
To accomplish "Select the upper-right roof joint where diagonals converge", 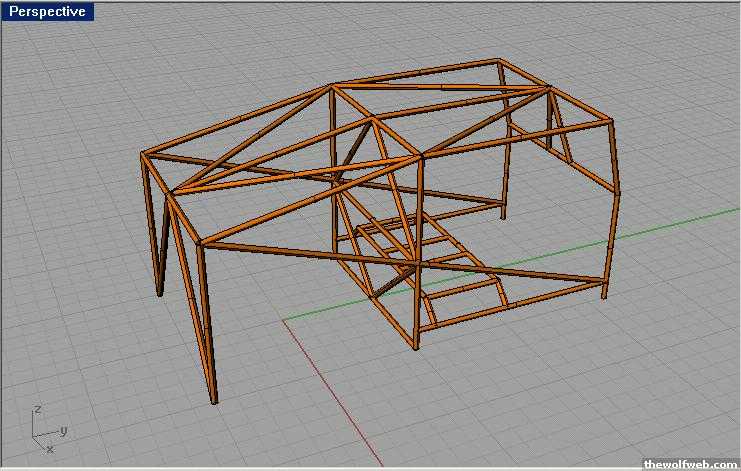I will [x=549, y=91].
